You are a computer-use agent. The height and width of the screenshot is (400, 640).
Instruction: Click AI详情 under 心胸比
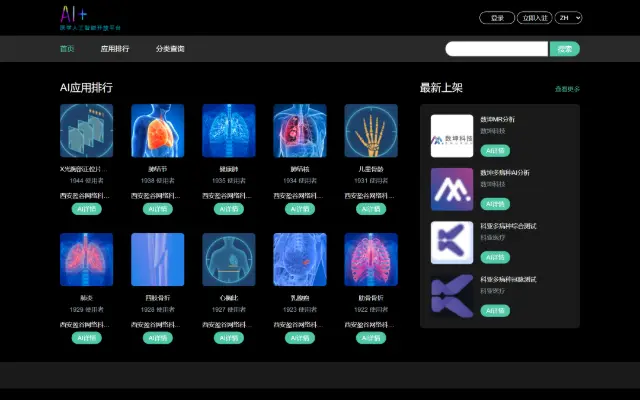pos(229,338)
